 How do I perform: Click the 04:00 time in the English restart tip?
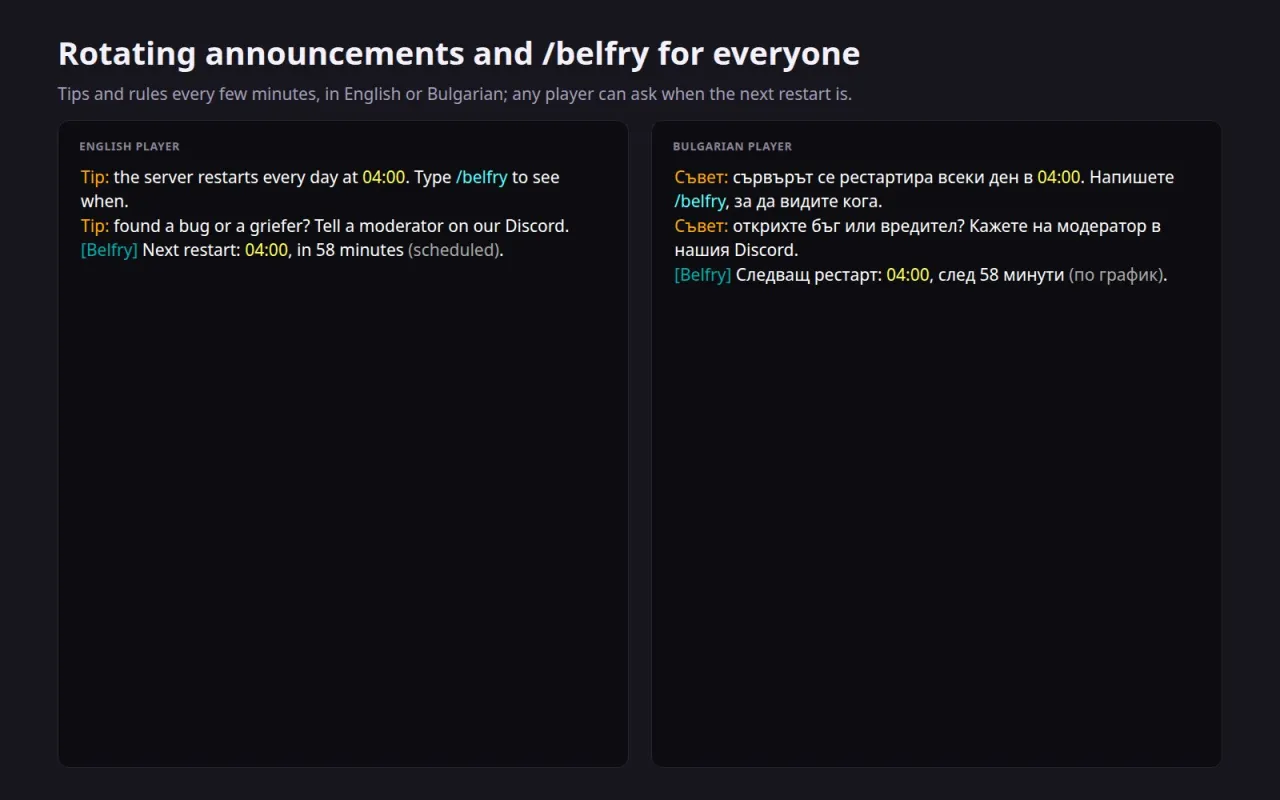384,177
